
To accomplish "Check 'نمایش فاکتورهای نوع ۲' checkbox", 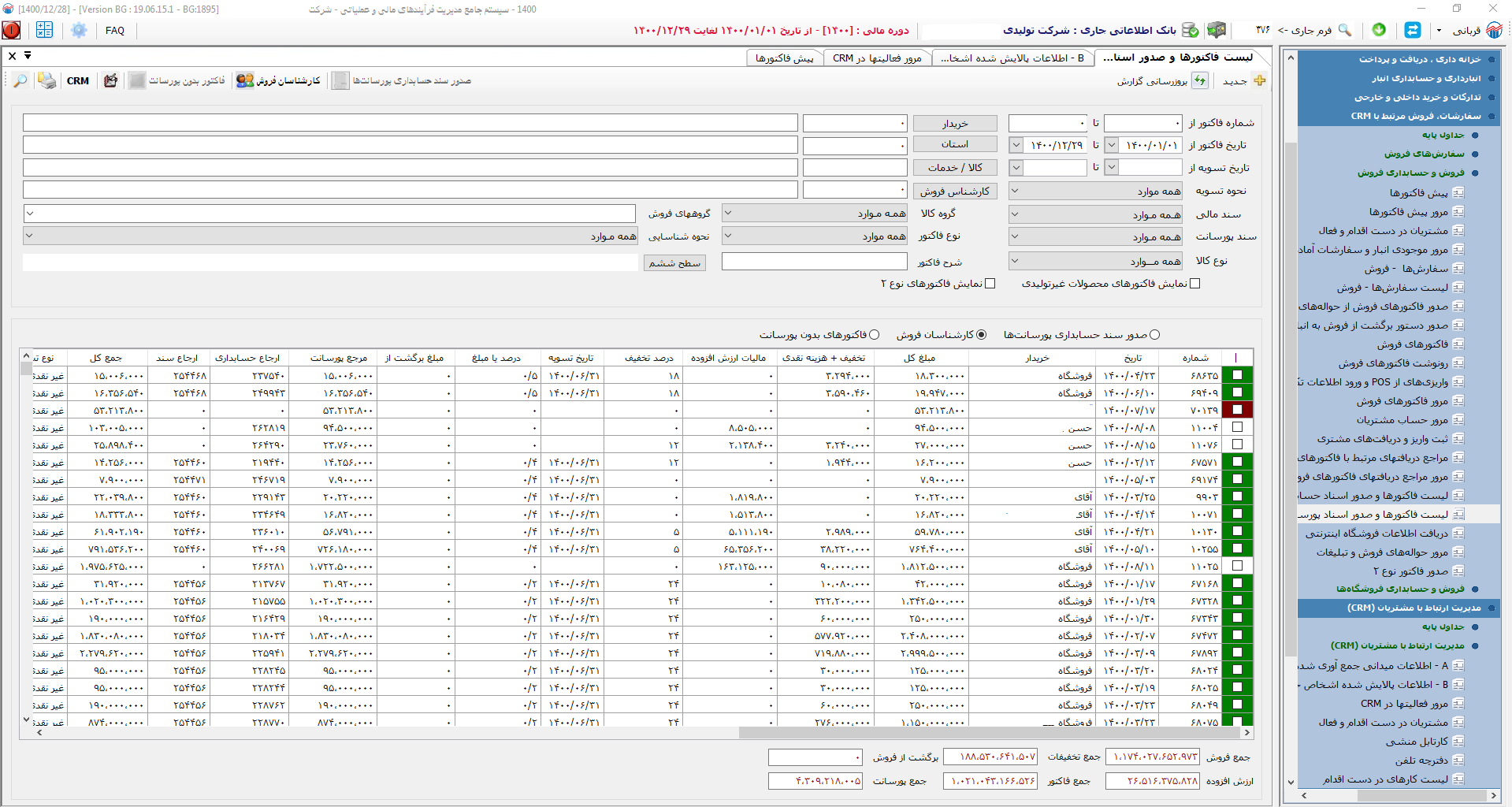I will pos(990,284).
